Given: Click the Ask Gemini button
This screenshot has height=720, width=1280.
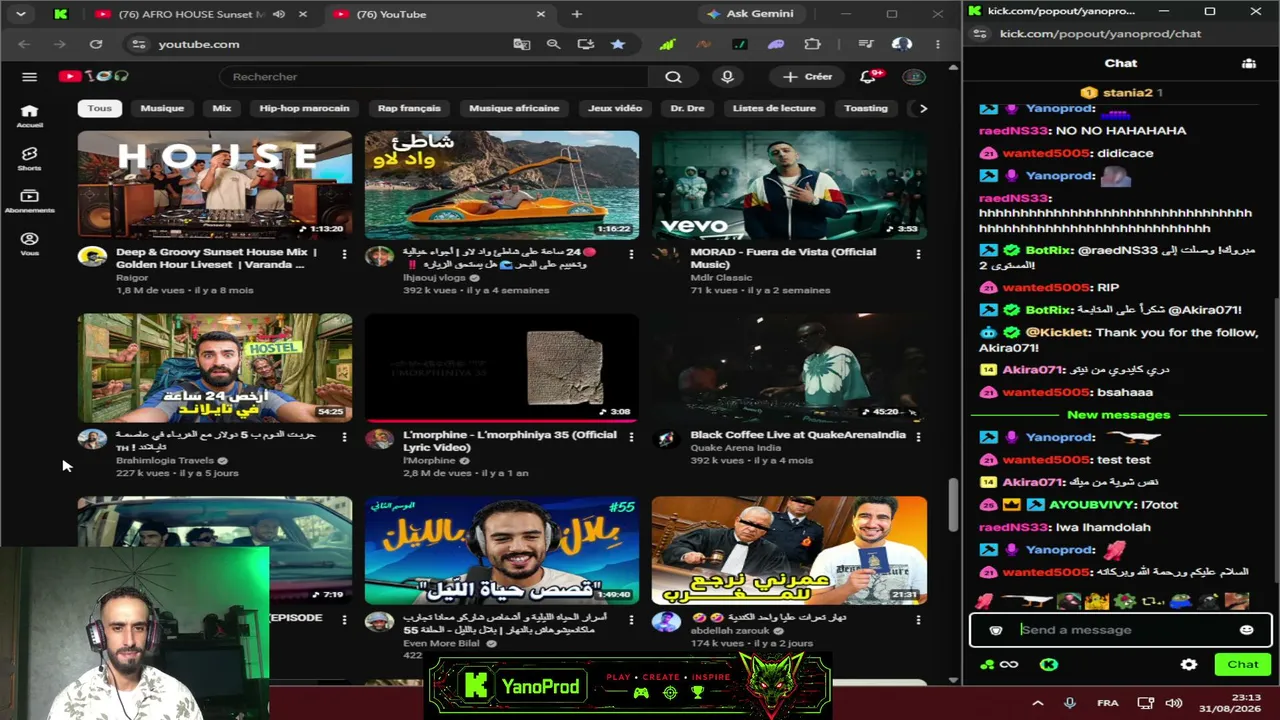Looking at the screenshot, I should [x=750, y=14].
